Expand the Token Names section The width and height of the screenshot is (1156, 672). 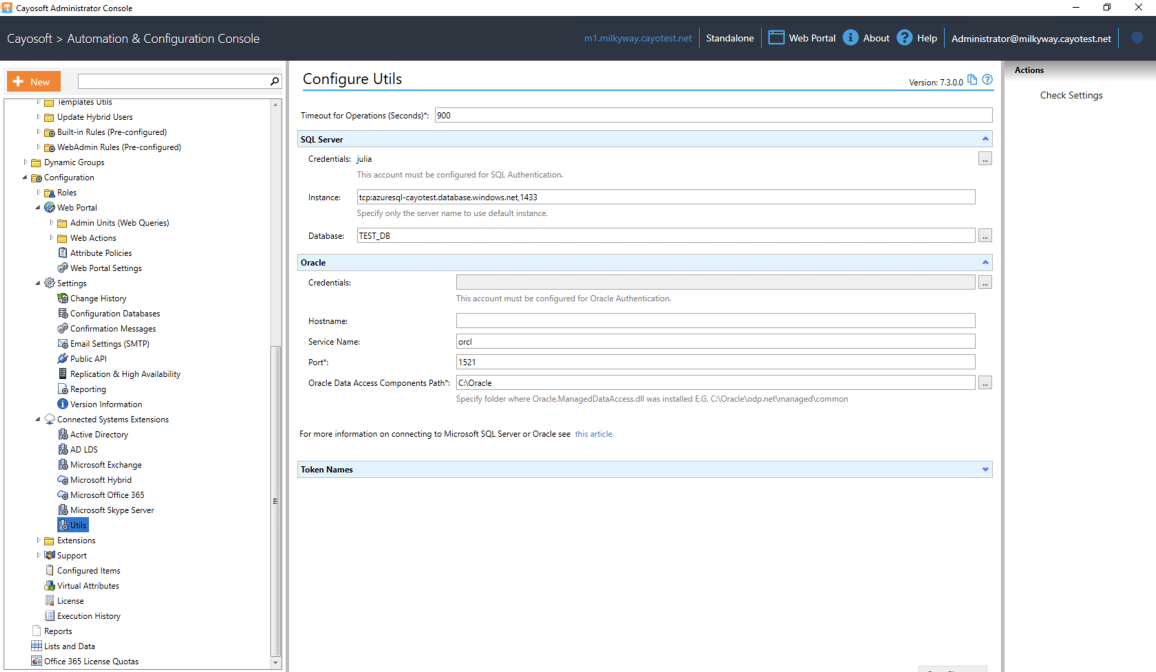pos(986,469)
